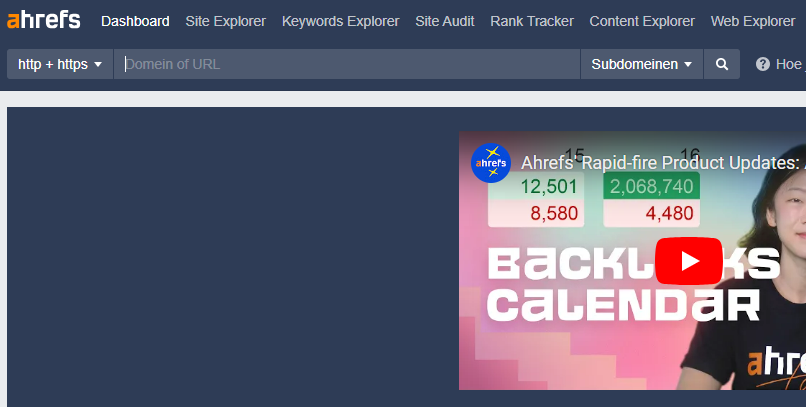Click the ahrefs logo
Image resolution: width=806 pixels, height=407 pixels.
click(44, 21)
